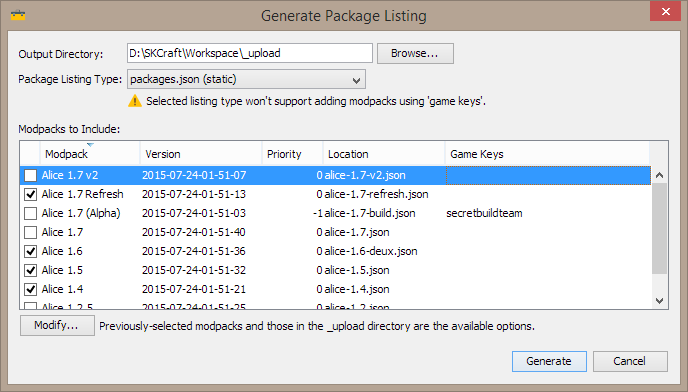Disable the Alice 1.5 modpack checkbox
Screen dimensions: 688x392
(x=30, y=270)
